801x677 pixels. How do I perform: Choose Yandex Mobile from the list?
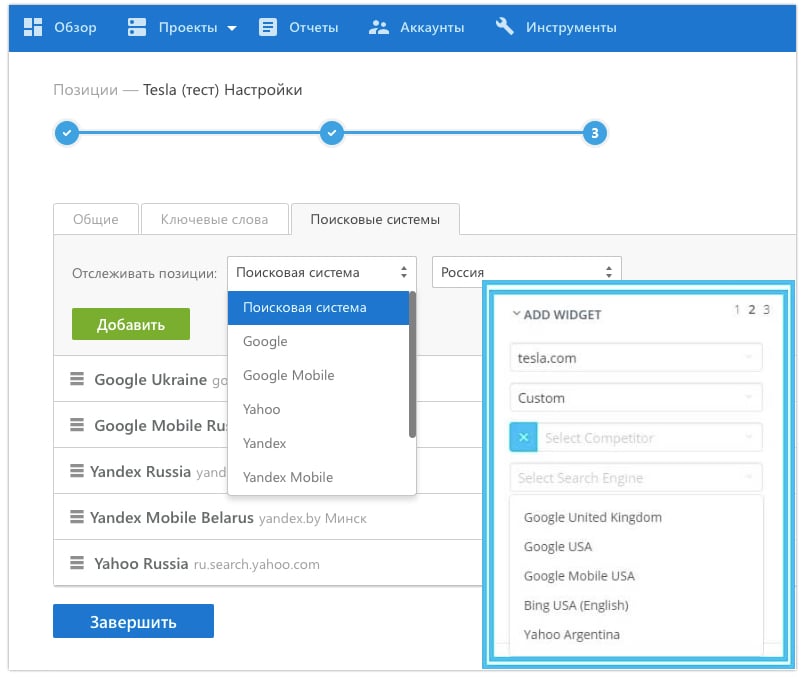pyautogui.click(x=288, y=477)
